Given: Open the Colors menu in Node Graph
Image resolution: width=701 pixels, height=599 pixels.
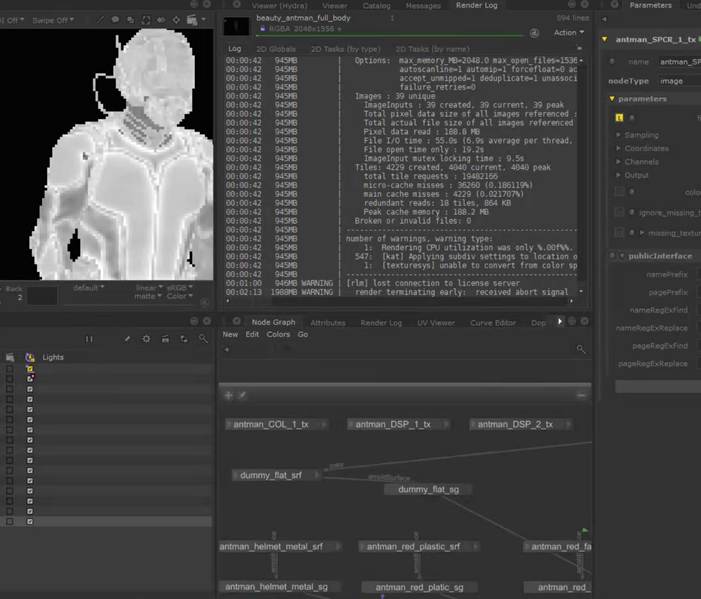Looking at the screenshot, I should click(278, 335).
